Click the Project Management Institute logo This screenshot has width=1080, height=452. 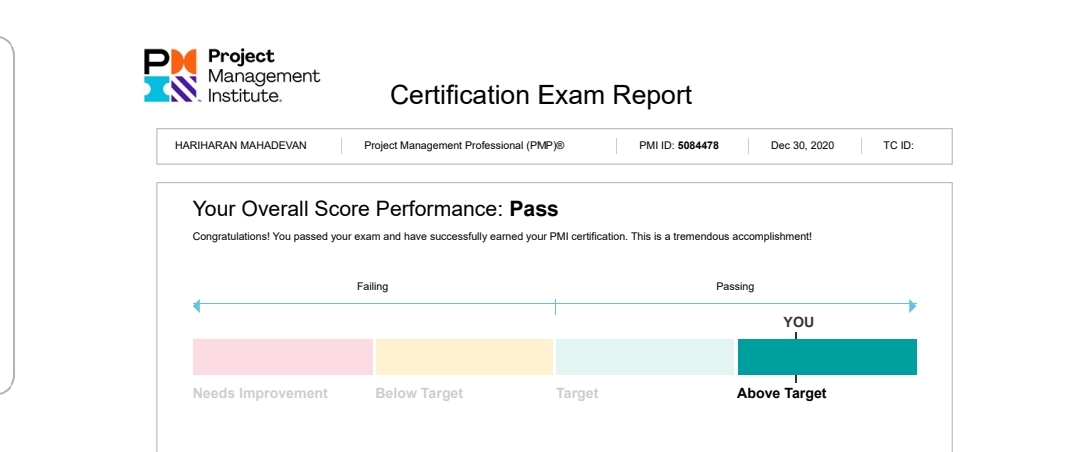pyautogui.click(x=231, y=76)
